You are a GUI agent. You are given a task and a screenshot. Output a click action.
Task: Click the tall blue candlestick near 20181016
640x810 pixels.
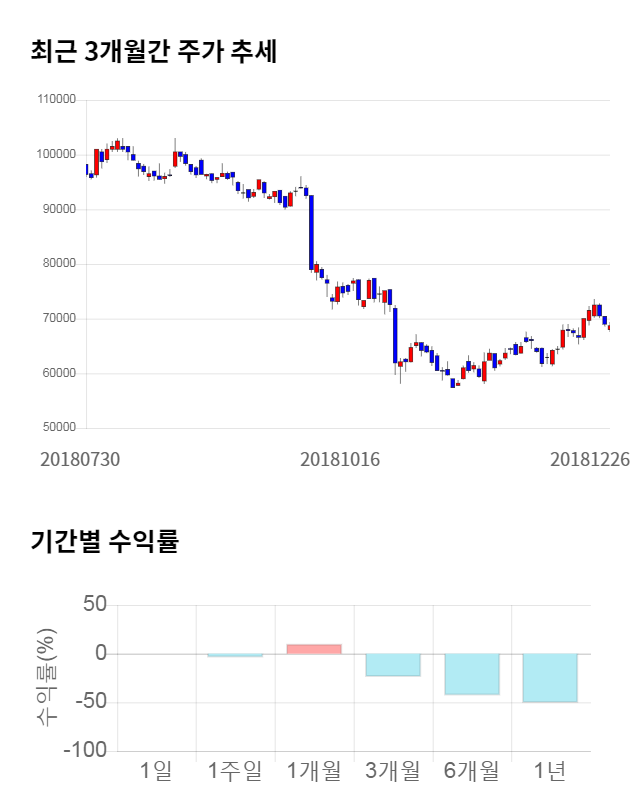[x=312, y=232]
